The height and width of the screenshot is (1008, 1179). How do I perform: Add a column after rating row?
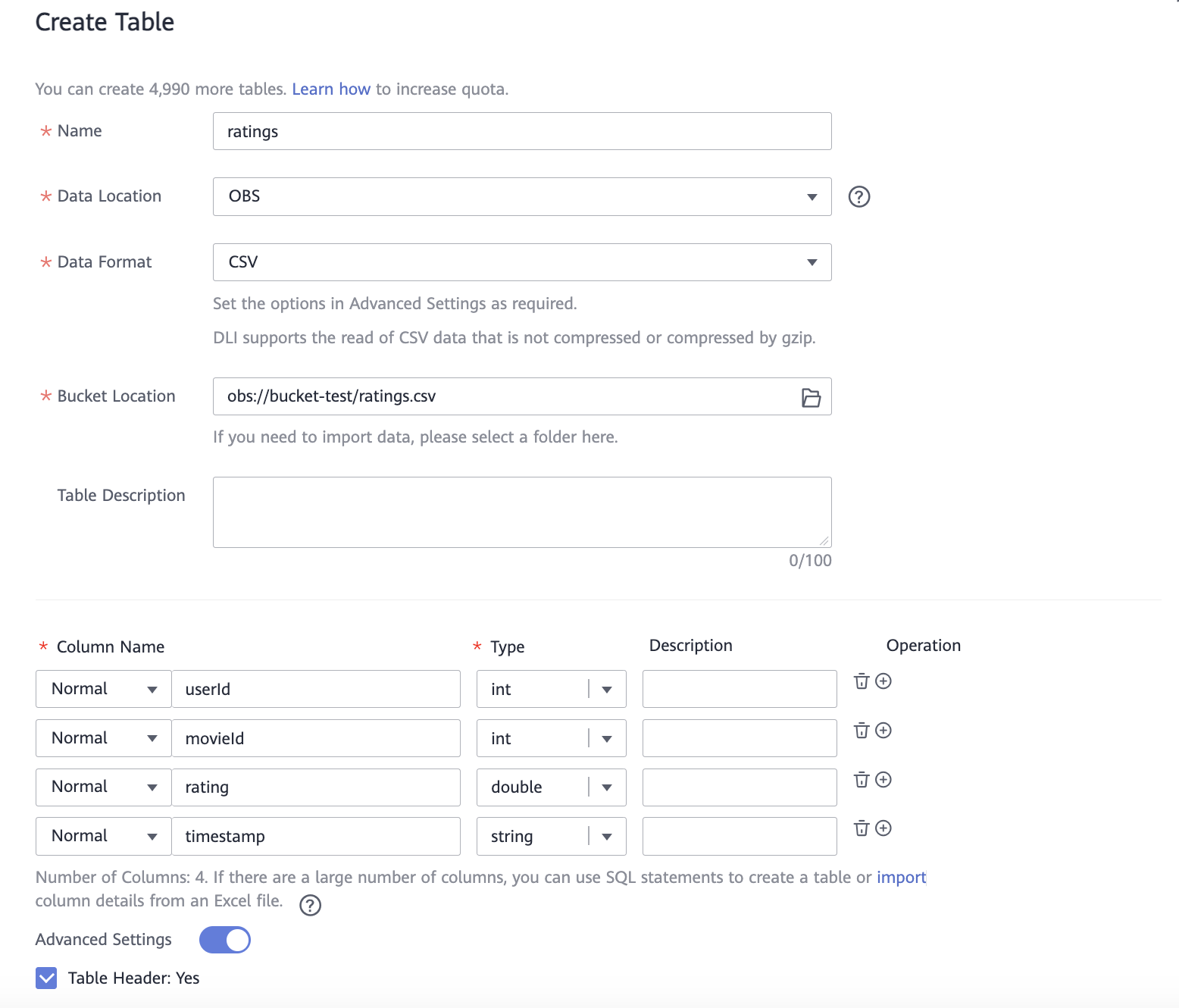click(883, 780)
